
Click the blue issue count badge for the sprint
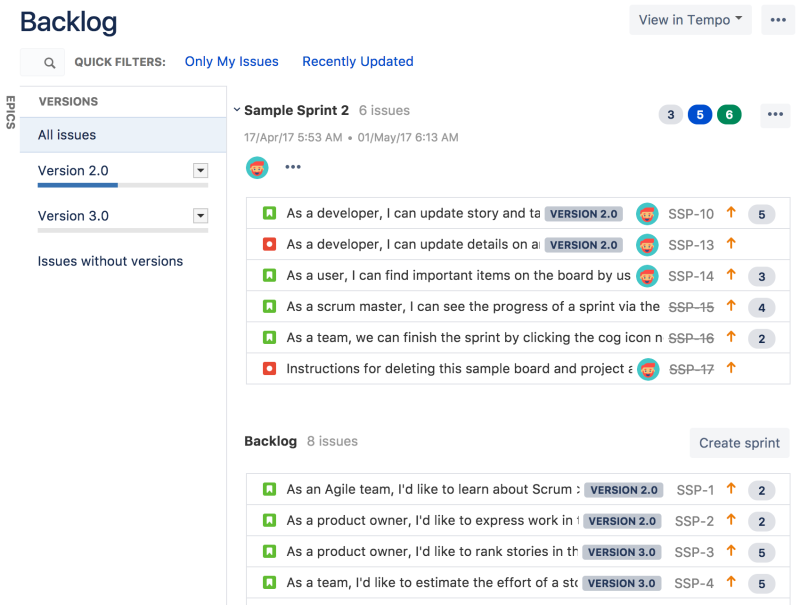pos(700,114)
